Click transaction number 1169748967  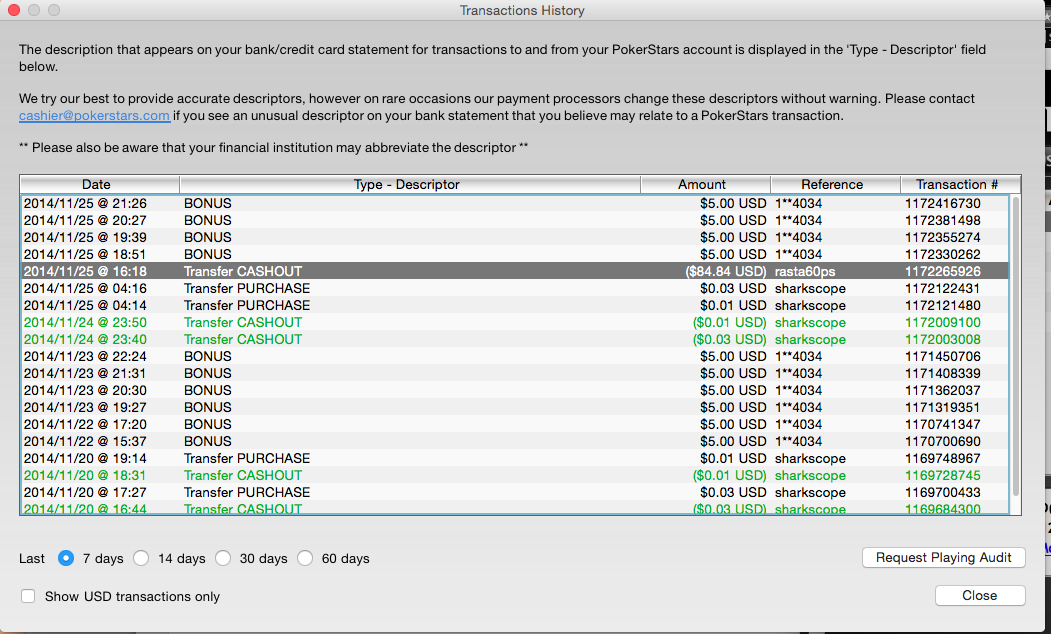pyautogui.click(x=942, y=458)
